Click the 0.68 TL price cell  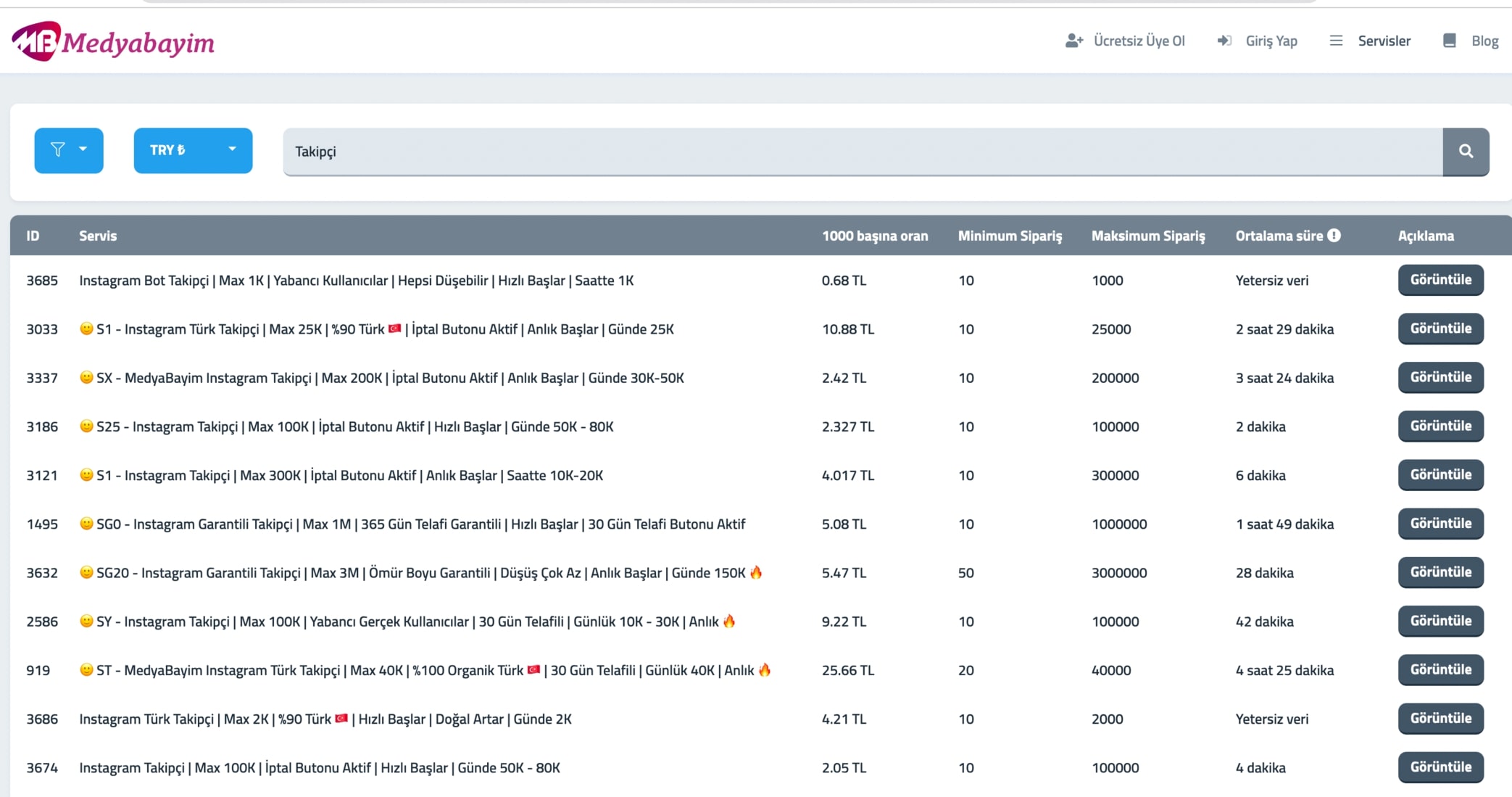(844, 281)
